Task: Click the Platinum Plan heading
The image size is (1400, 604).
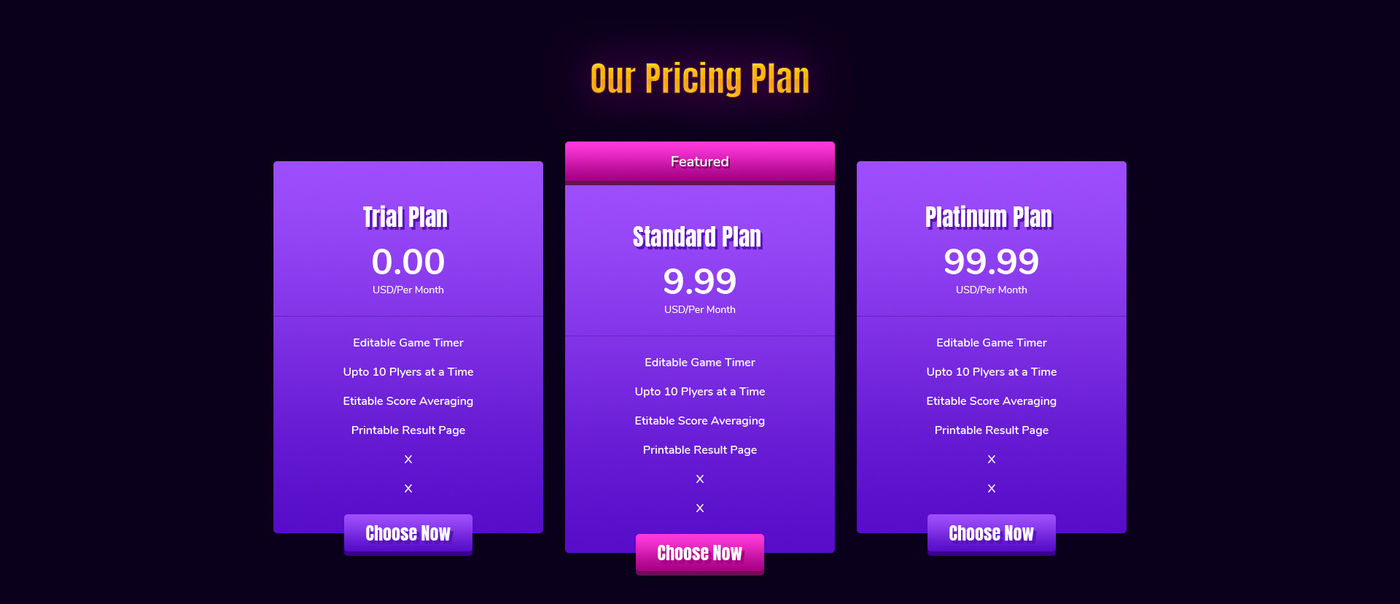Action: [989, 217]
